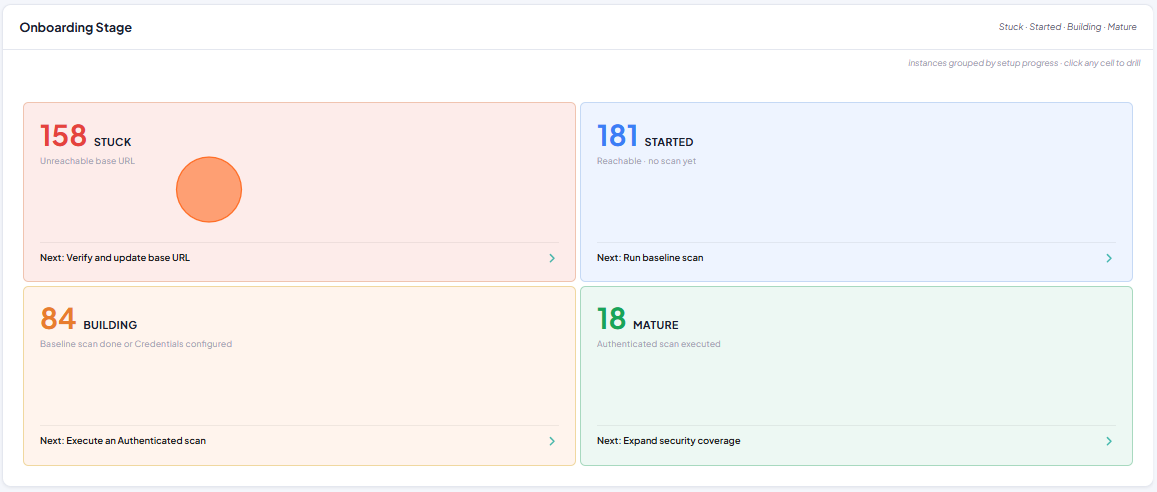This screenshot has width=1157, height=492.
Task: Select 'Next: Execute an Authenticated scan'
Action: pyautogui.click(x=123, y=441)
